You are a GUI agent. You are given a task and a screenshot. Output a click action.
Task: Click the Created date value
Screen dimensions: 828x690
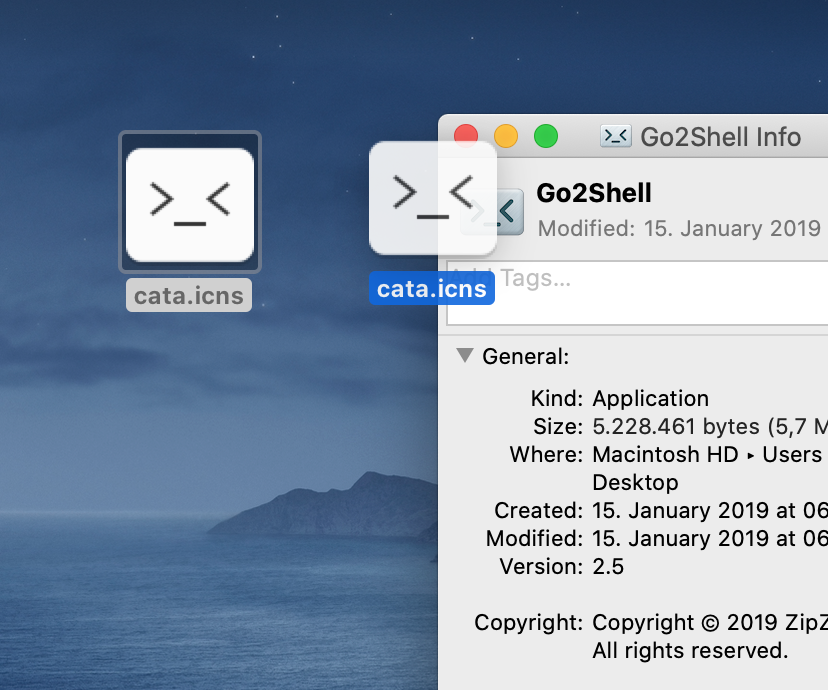[x=710, y=511]
